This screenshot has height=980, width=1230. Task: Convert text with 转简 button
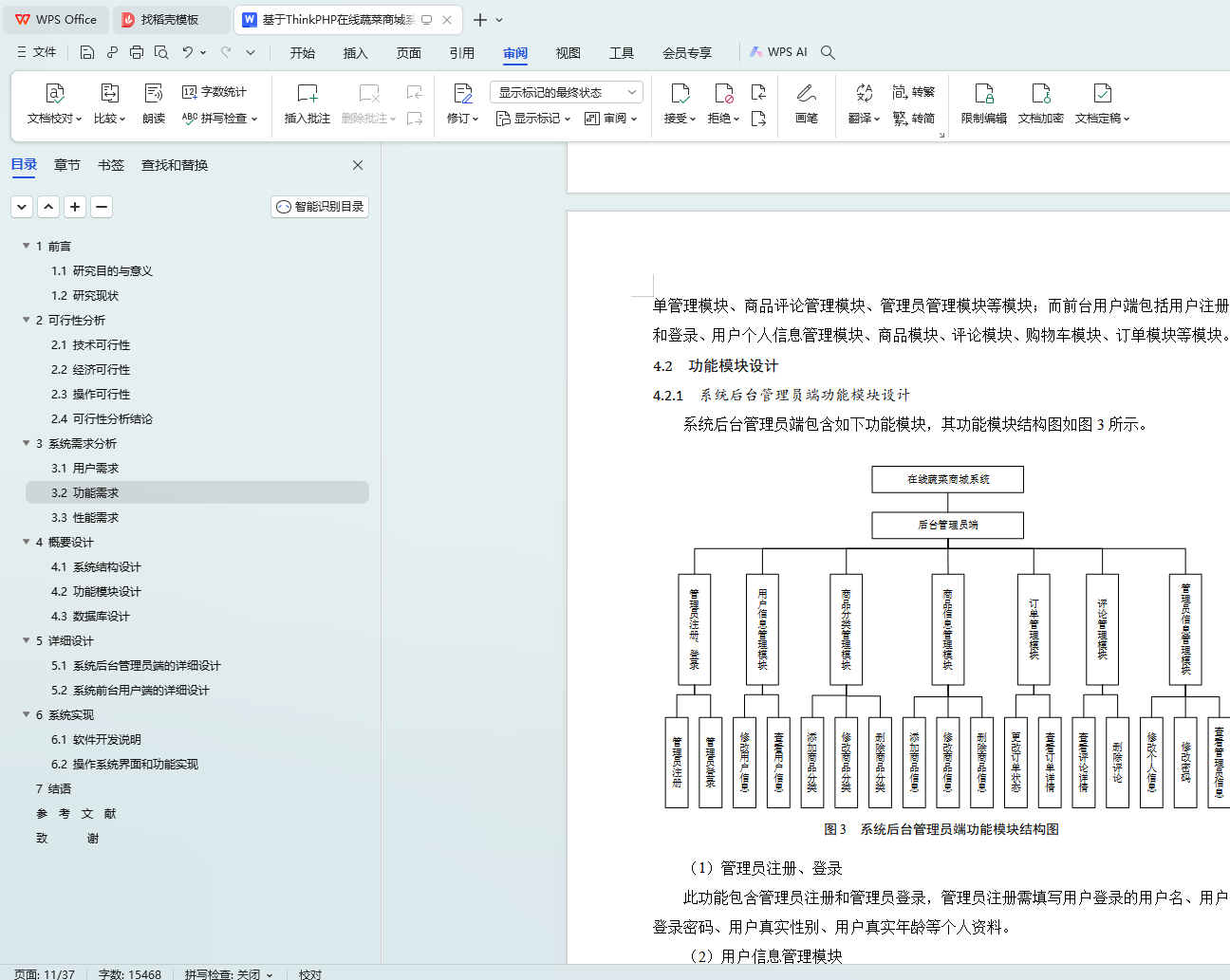(x=914, y=119)
